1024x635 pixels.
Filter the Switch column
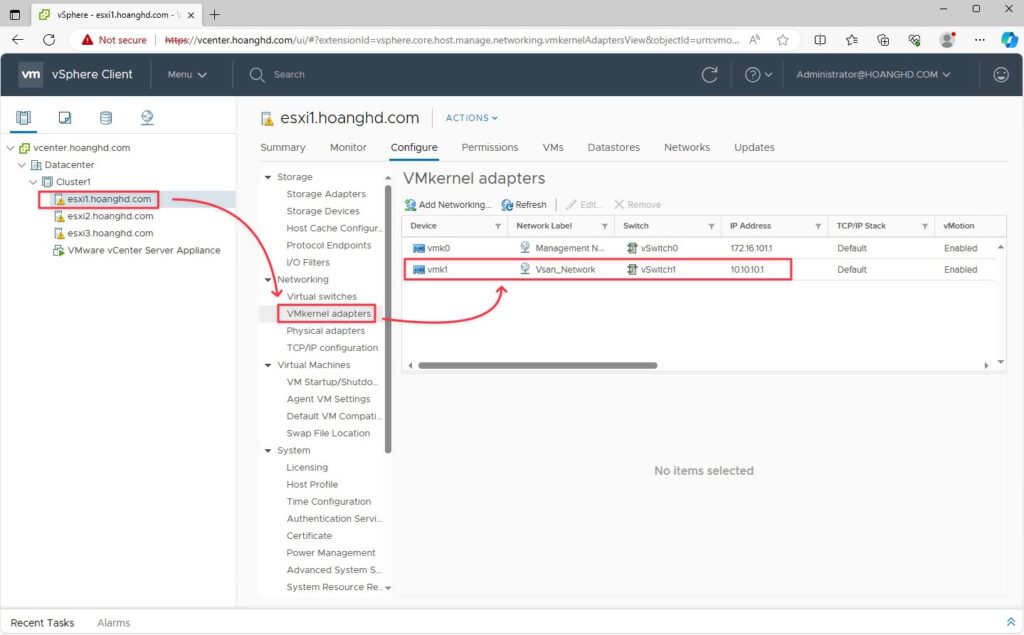[x=711, y=226]
